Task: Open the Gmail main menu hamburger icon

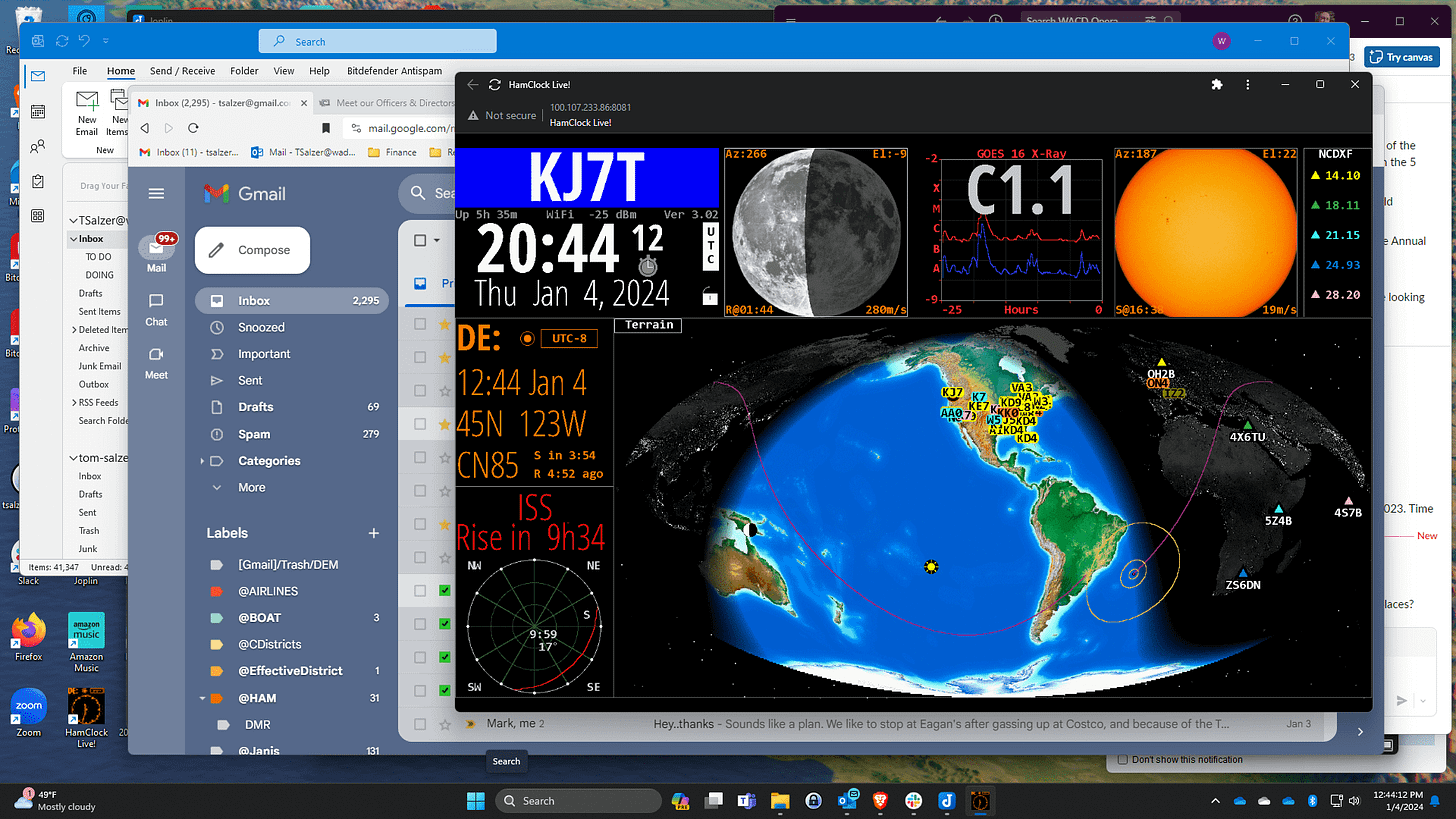Action: coord(155,194)
